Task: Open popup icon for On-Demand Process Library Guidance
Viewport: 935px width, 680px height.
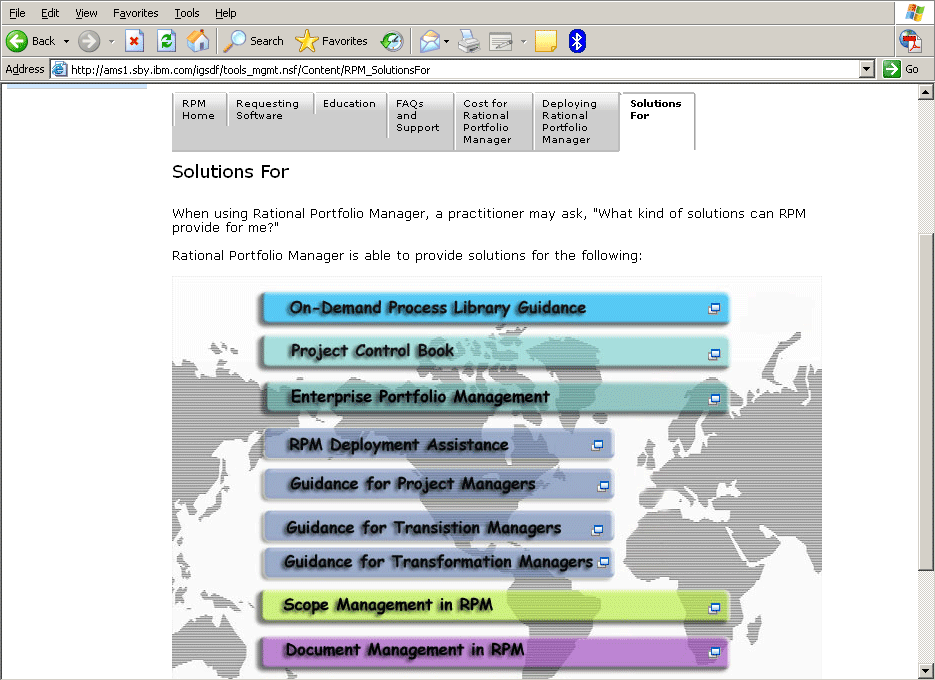Action: [x=714, y=308]
